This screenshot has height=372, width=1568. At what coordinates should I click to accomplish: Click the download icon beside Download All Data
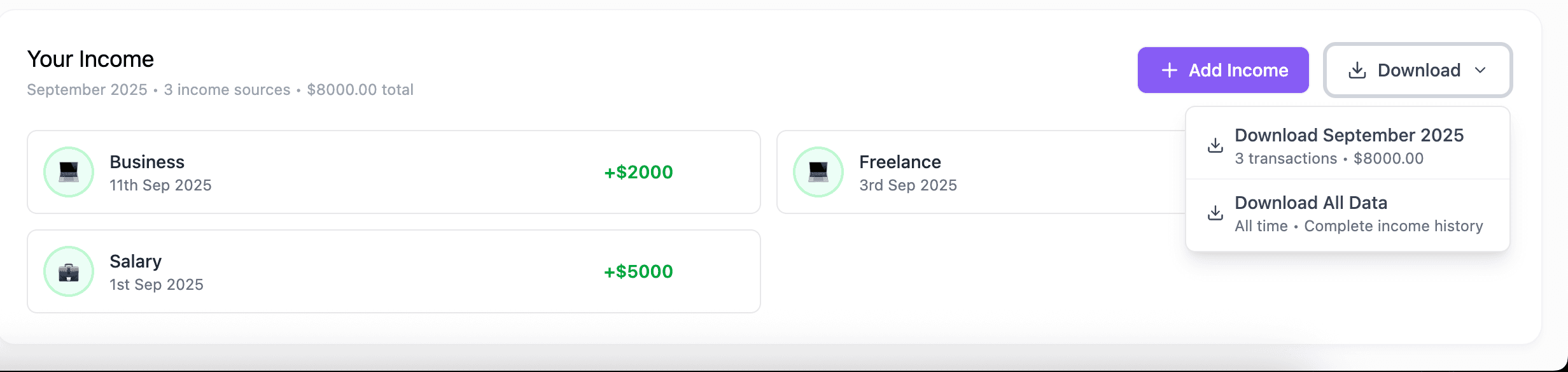1215,213
